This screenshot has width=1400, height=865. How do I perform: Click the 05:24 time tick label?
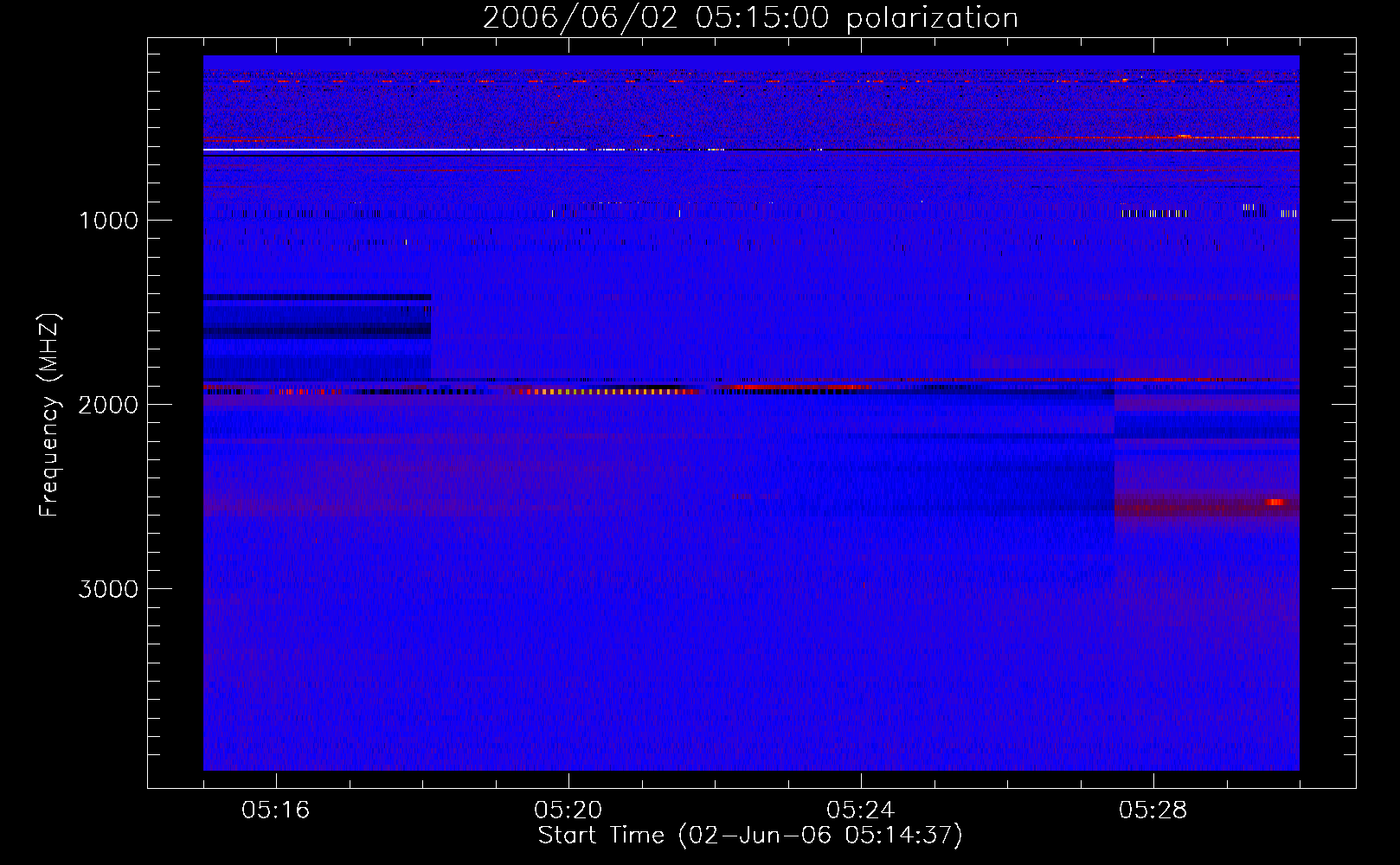point(860,811)
